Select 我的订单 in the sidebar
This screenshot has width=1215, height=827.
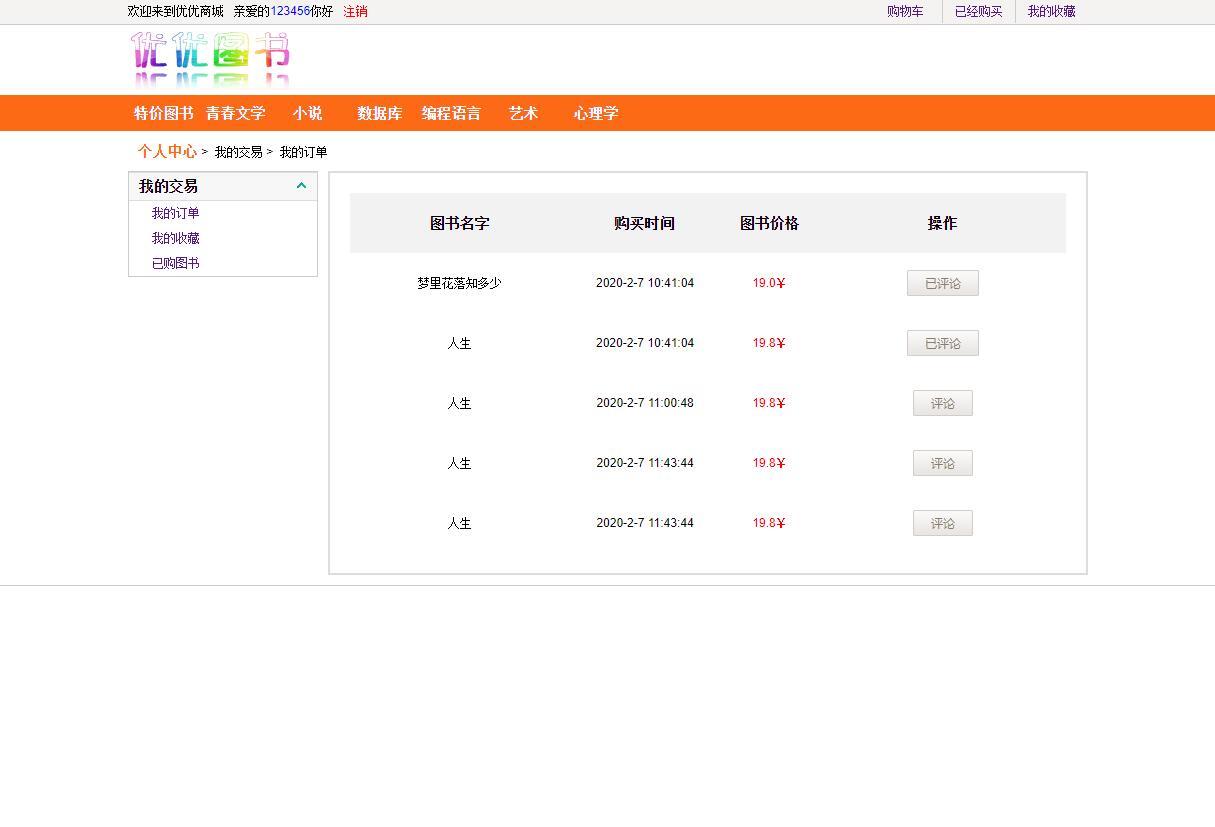pyautogui.click(x=175, y=213)
